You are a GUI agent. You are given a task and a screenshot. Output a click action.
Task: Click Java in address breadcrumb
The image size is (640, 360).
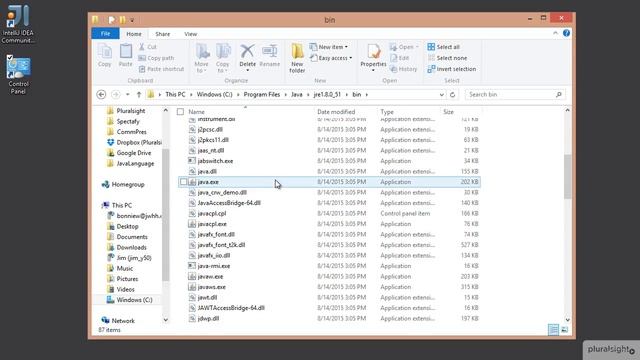pos(297,94)
